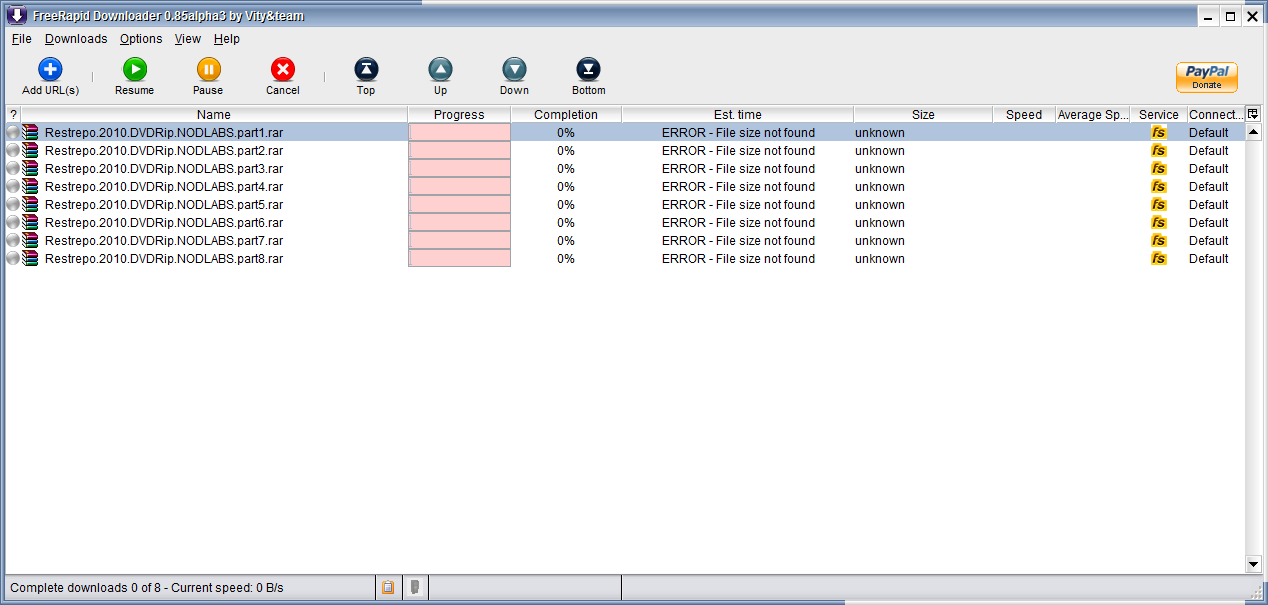Click progress bar of part1.rar
This screenshot has height=605, width=1268.
(x=460, y=133)
